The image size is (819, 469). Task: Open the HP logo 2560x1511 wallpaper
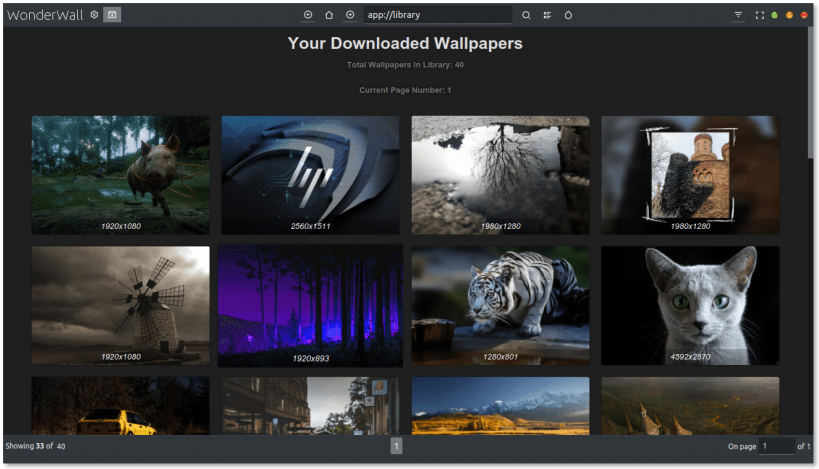(310, 175)
